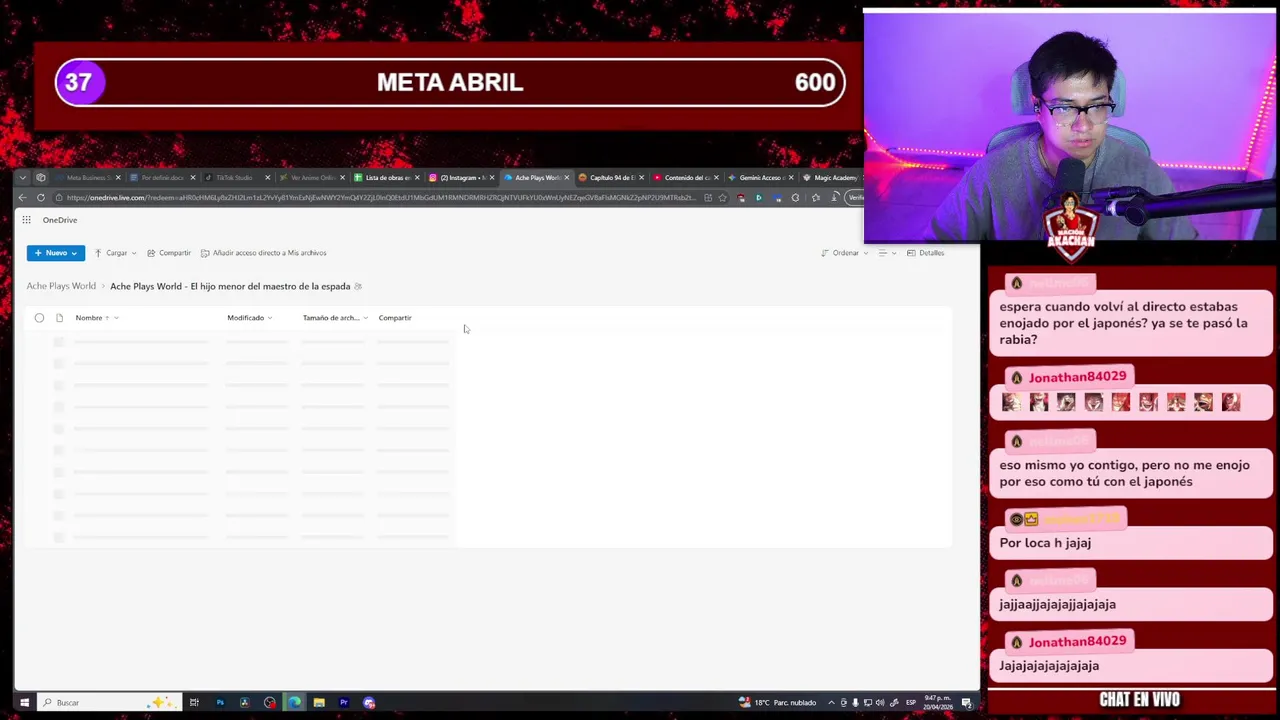This screenshot has width=1280, height=720.
Task: Sort by Tamaño de archivo column
Action: click(x=335, y=318)
